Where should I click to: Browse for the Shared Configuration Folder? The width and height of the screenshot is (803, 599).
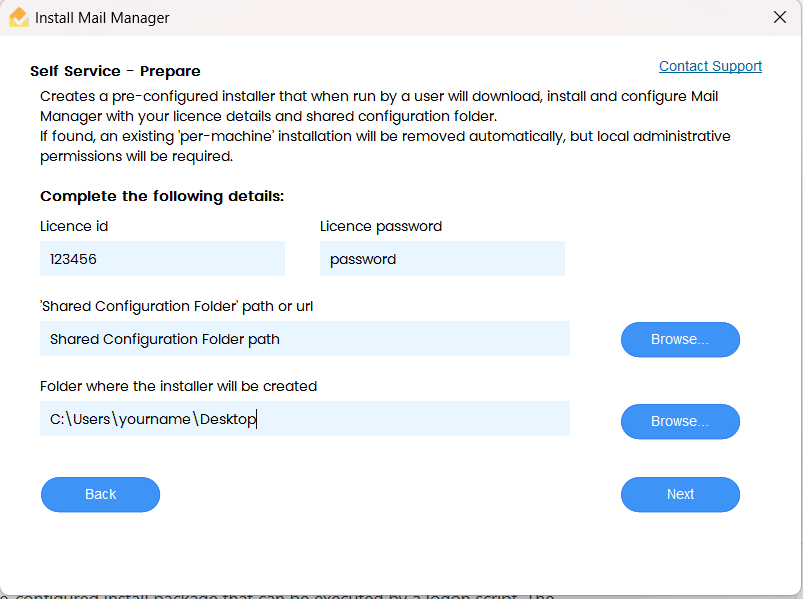680,340
